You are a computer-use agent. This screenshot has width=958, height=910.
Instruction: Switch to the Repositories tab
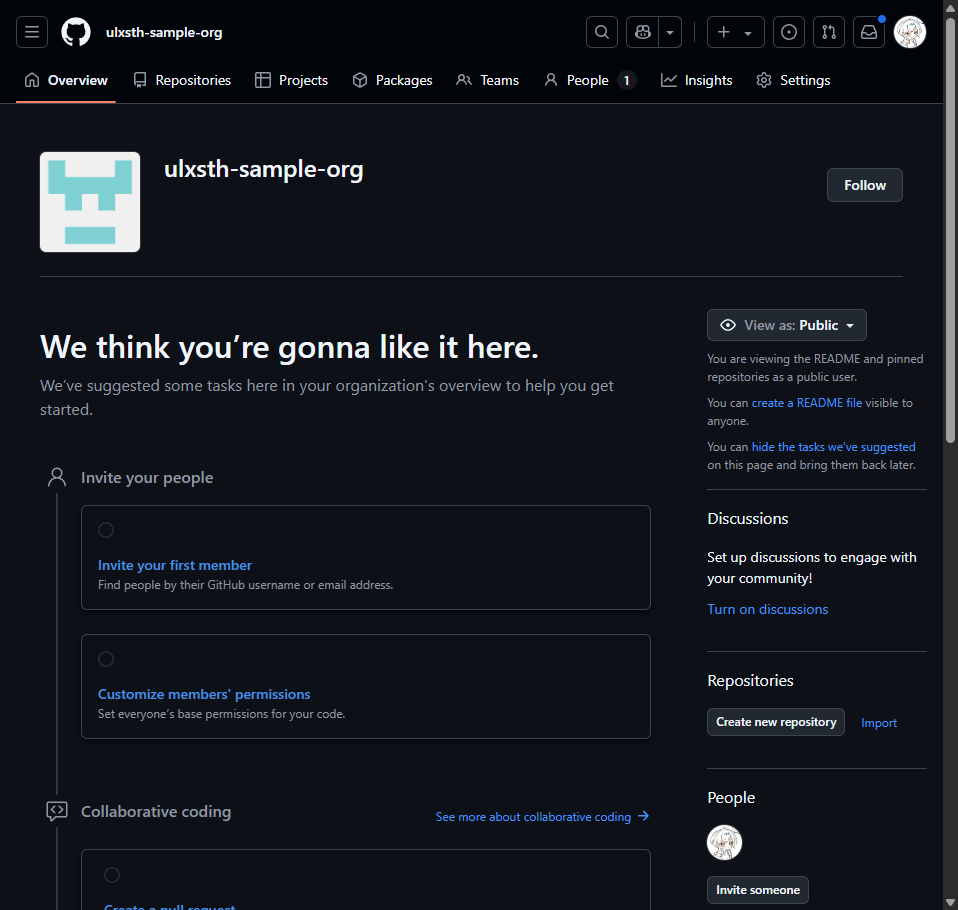click(182, 80)
